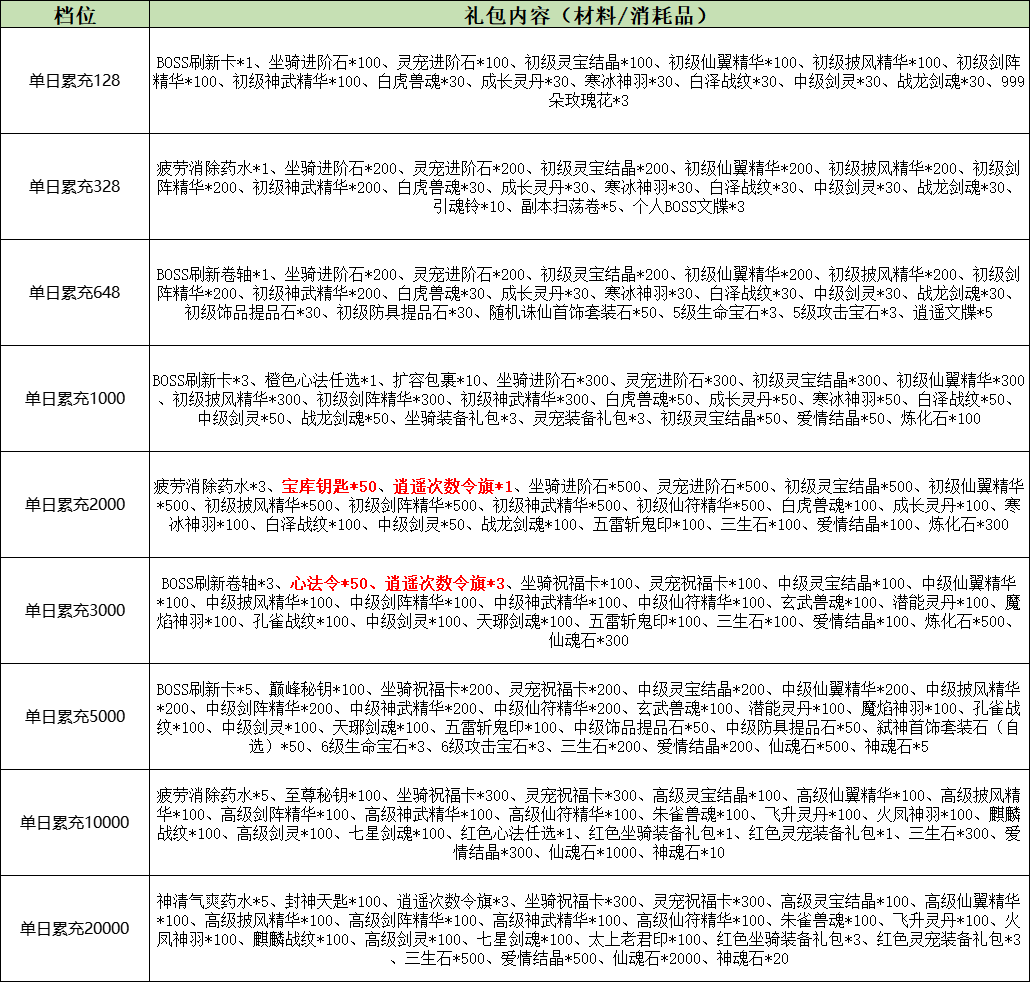Image resolution: width=1030 pixels, height=982 pixels.
Task: Select the 单日累充5000 tier cell
Action: pyautogui.click(x=75, y=717)
